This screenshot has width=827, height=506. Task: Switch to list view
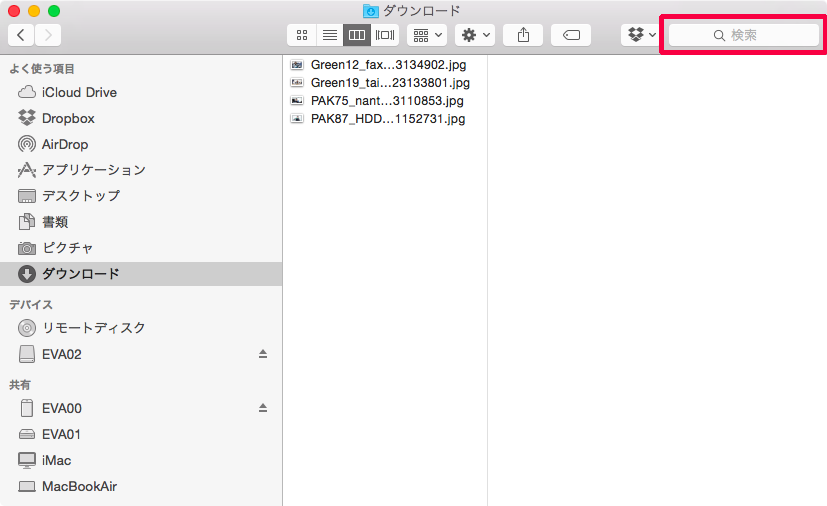point(330,35)
